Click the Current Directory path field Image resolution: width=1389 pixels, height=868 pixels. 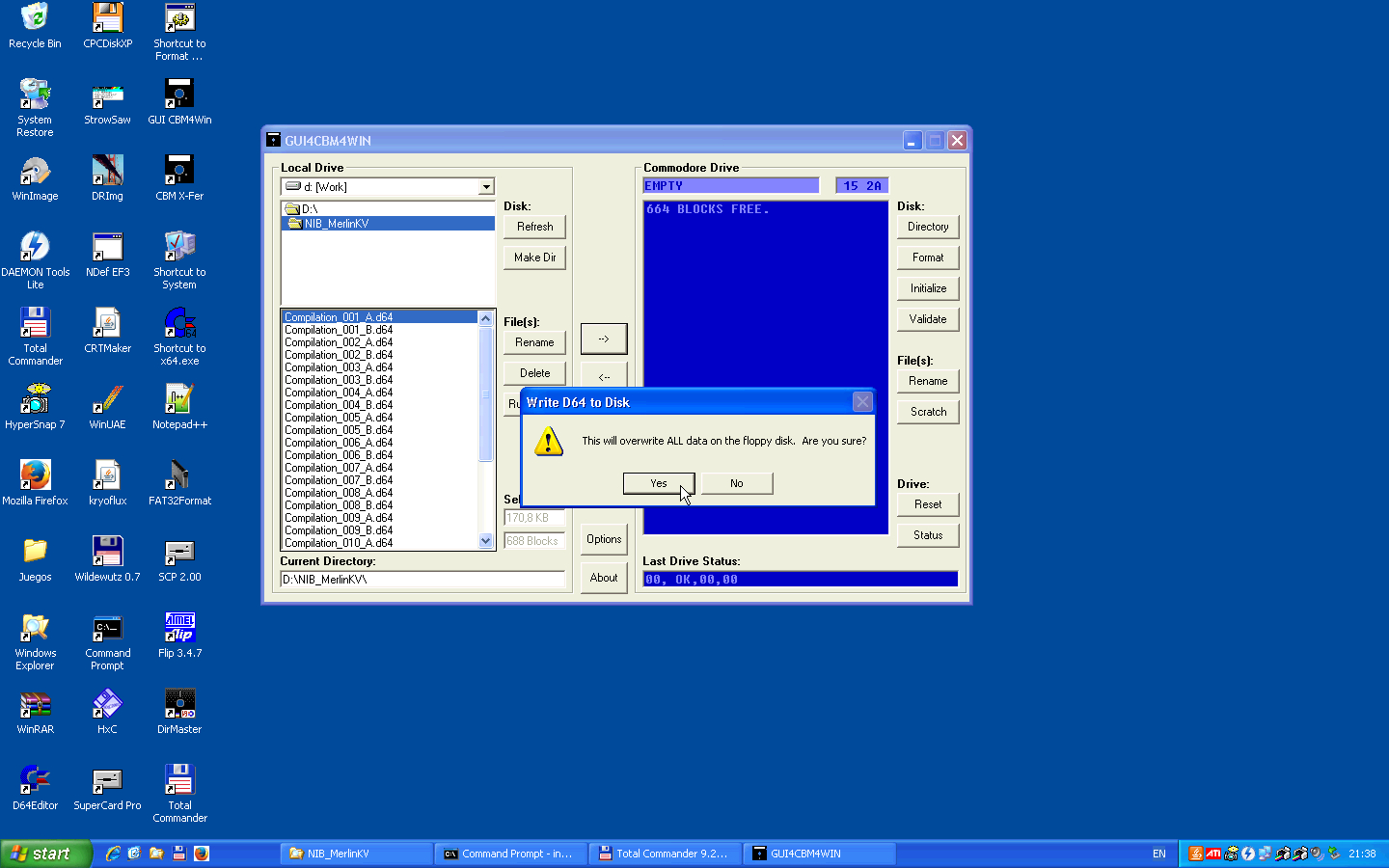[422, 580]
